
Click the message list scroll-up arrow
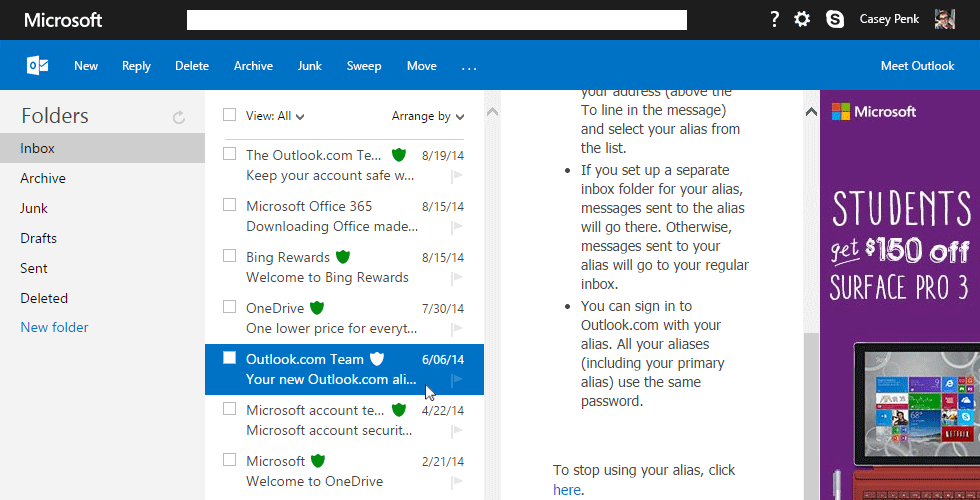[492, 112]
